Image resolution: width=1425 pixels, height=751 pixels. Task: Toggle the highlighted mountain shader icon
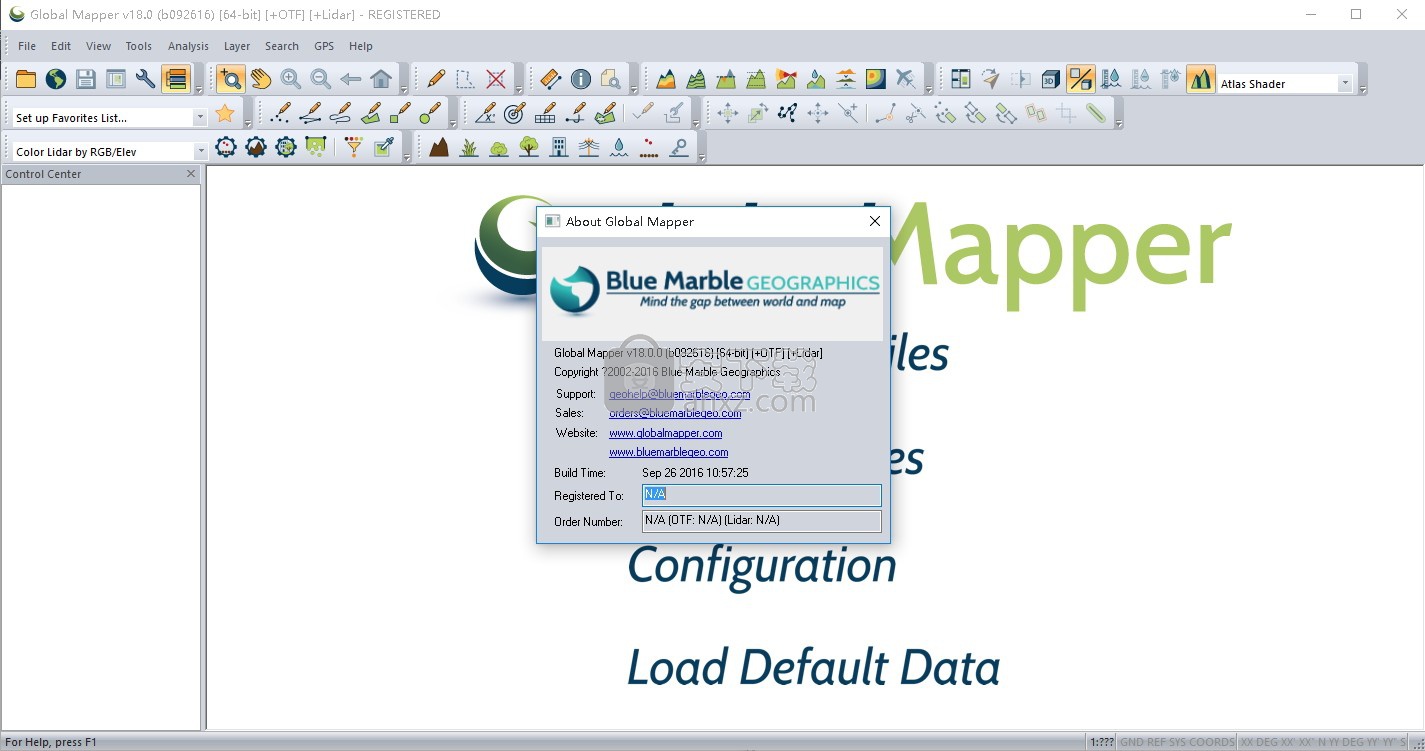(1201, 79)
